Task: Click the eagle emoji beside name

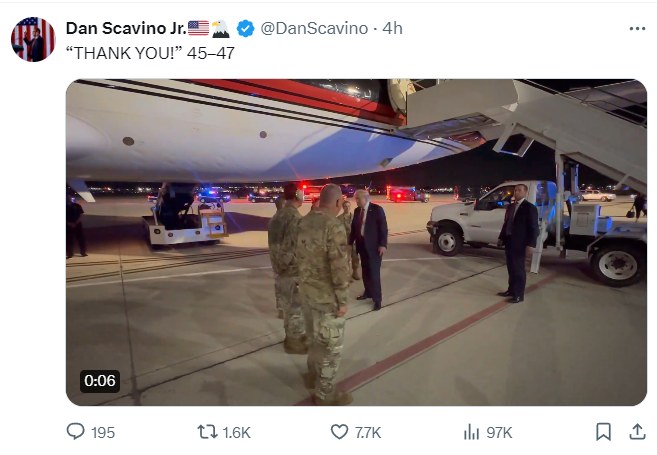Action: point(221,28)
